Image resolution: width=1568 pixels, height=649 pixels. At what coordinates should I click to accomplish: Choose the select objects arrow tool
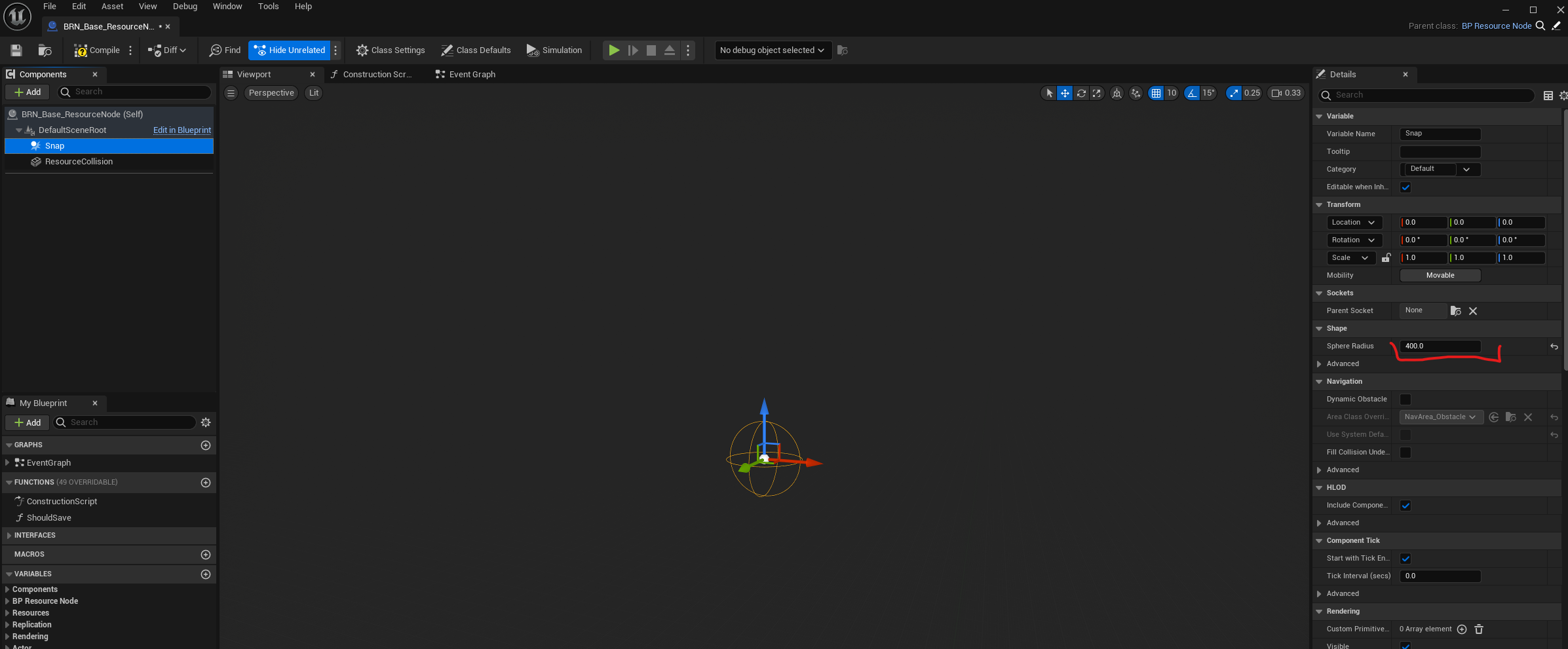1049,93
